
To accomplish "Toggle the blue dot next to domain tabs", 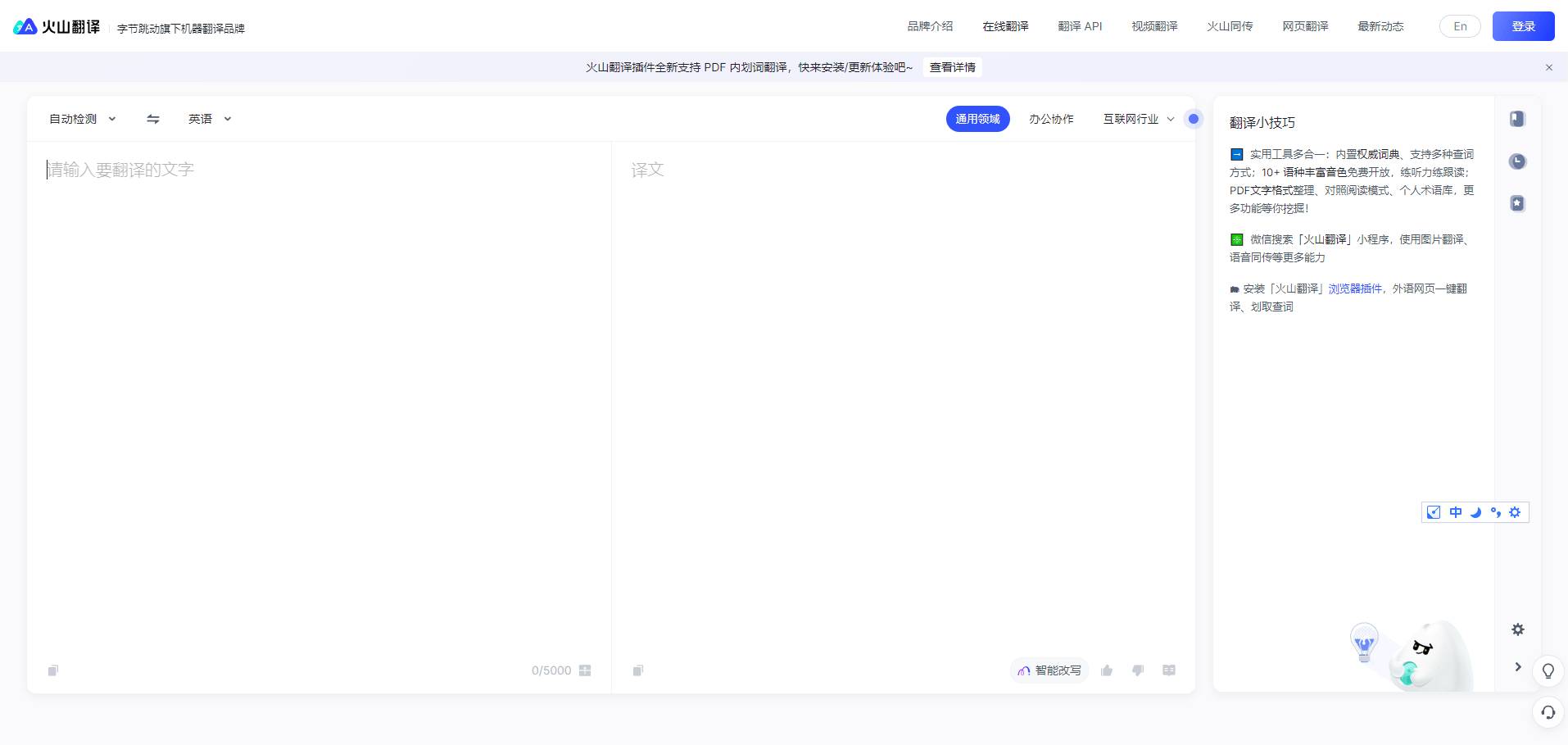I will point(1194,119).
